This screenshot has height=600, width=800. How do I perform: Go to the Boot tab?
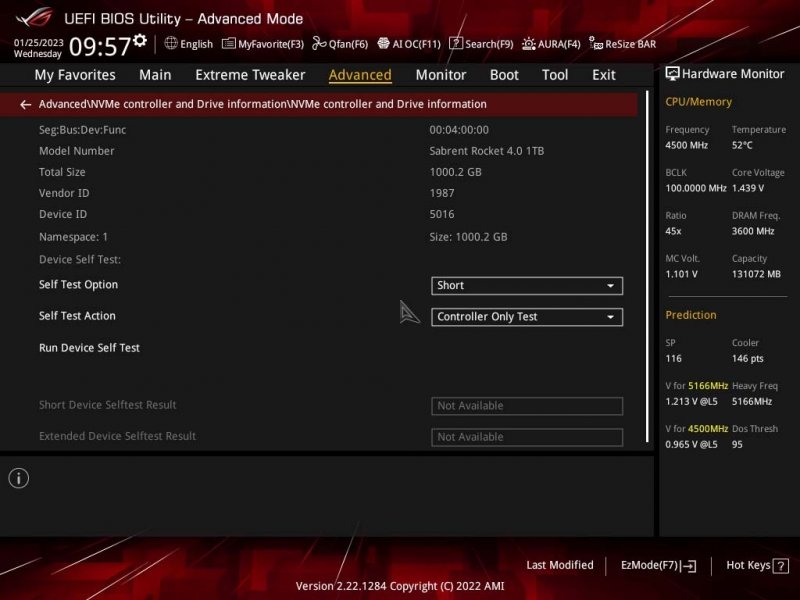tap(504, 75)
